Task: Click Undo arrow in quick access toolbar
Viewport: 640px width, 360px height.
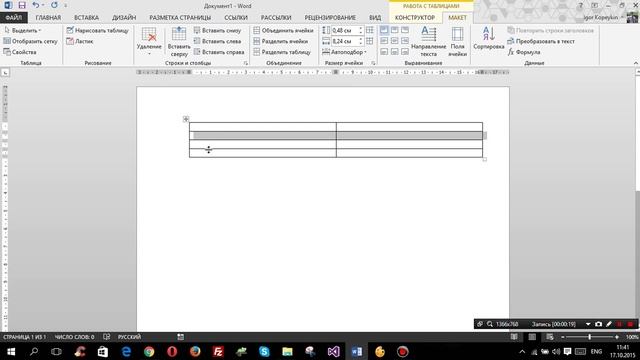Action: pyautogui.click(x=36, y=5)
